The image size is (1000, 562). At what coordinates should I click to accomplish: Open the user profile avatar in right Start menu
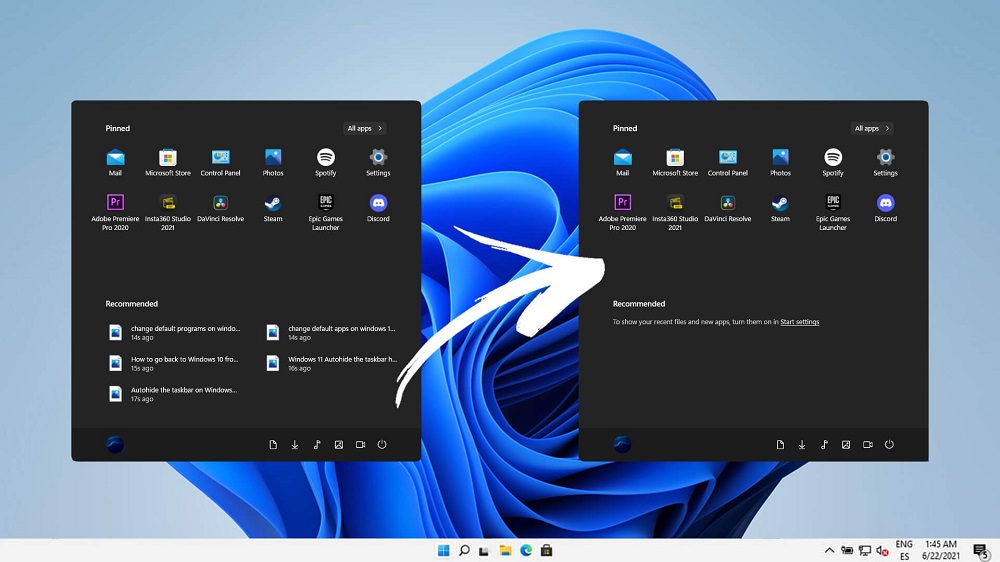tap(622, 445)
